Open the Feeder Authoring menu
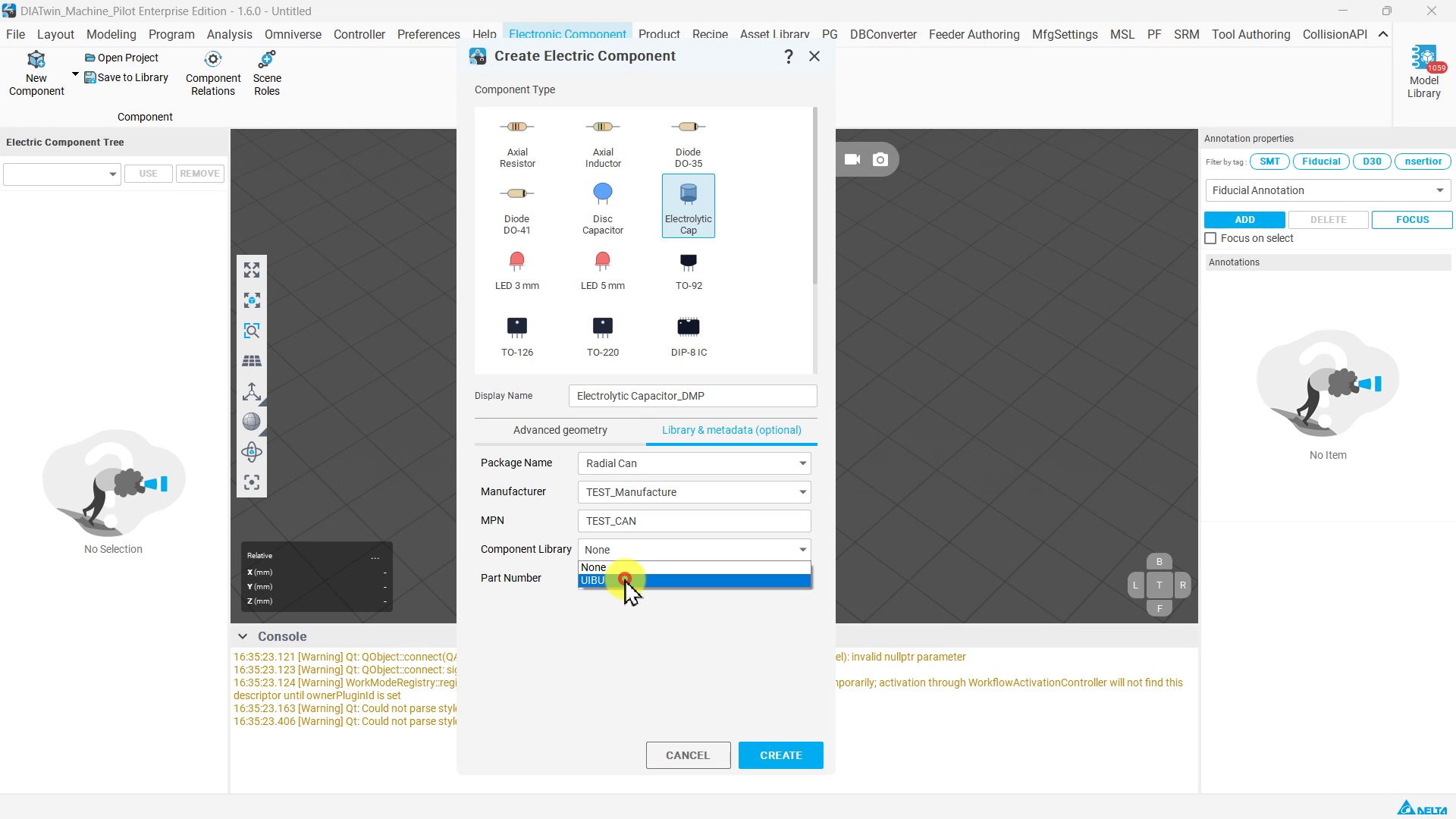This screenshot has height=819, width=1456. (x=974, y=34)
